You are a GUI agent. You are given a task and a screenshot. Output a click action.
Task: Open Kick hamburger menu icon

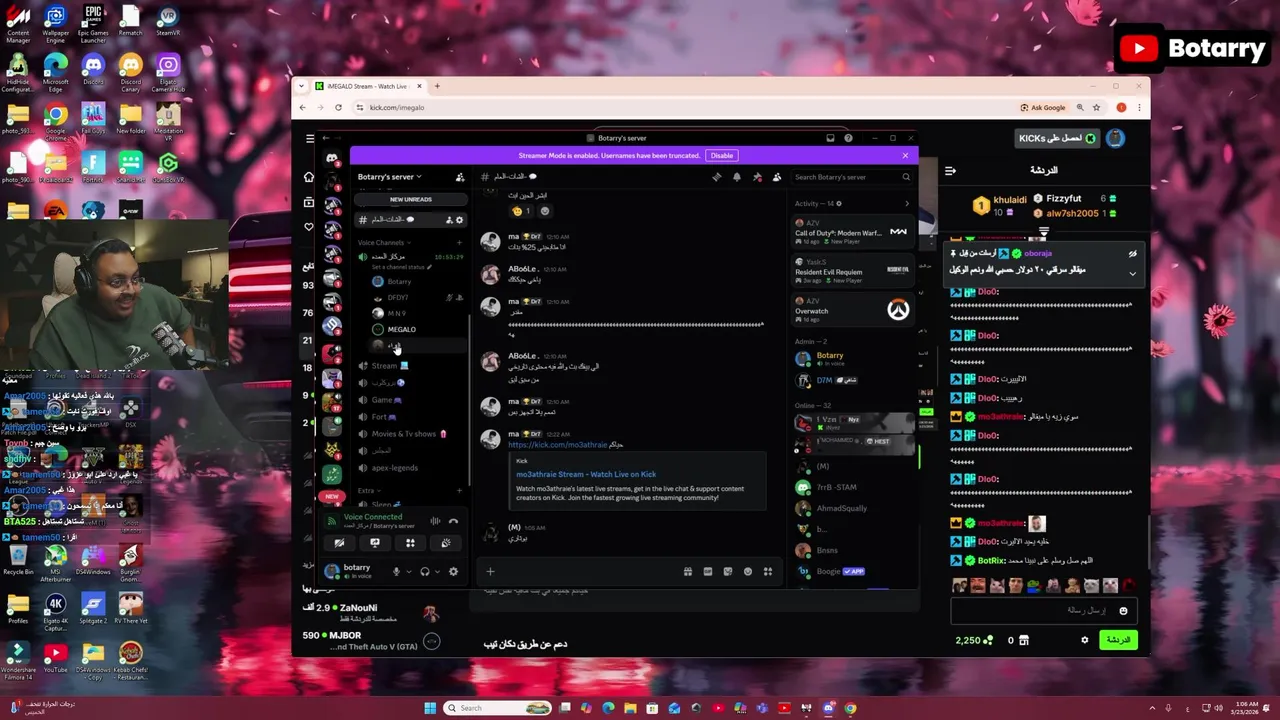[310, 138]
